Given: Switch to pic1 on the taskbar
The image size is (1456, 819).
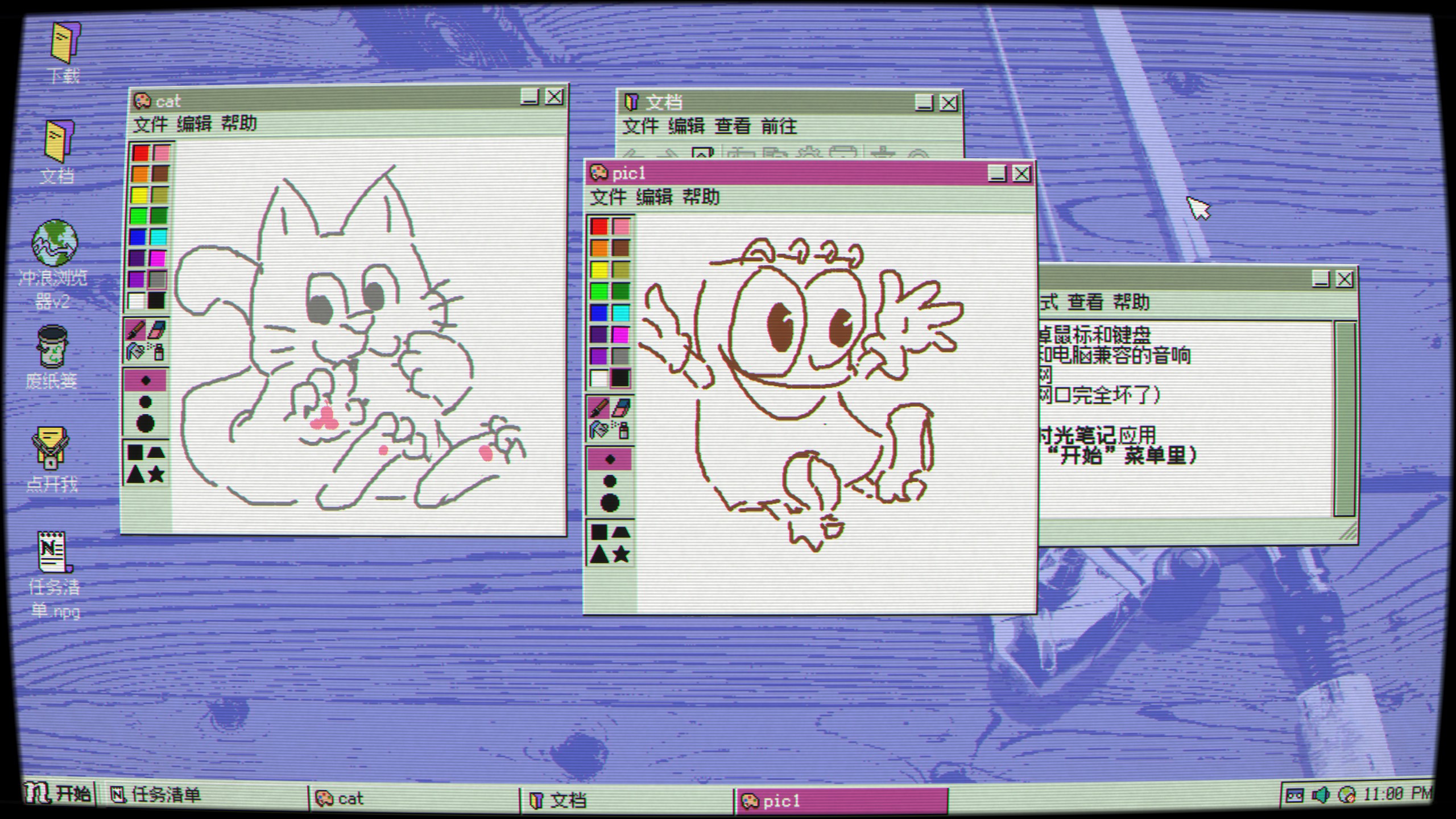Looking at the screenshot, I should (x=842, y=801).
